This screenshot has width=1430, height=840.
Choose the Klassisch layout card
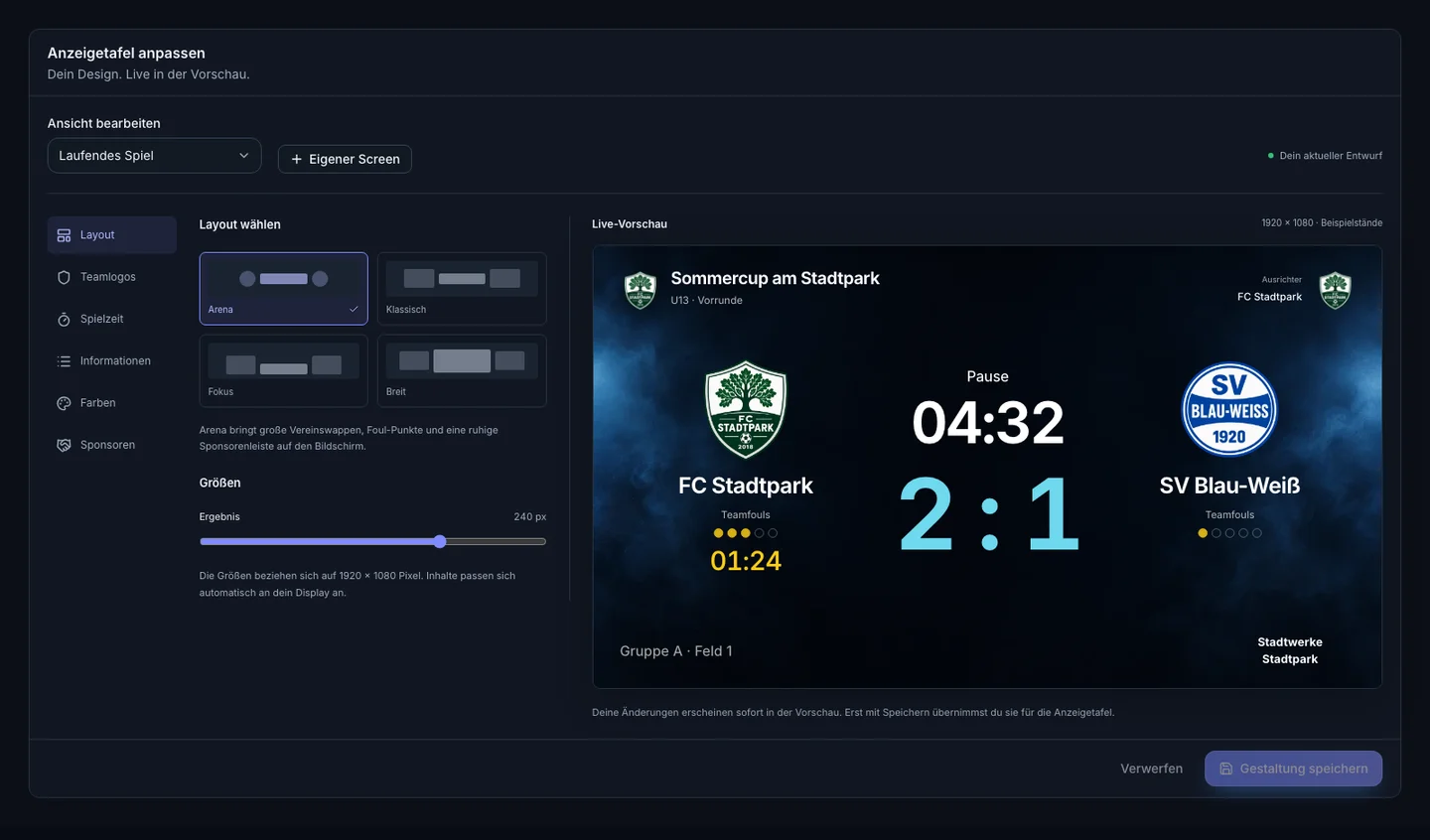[462, 288]
